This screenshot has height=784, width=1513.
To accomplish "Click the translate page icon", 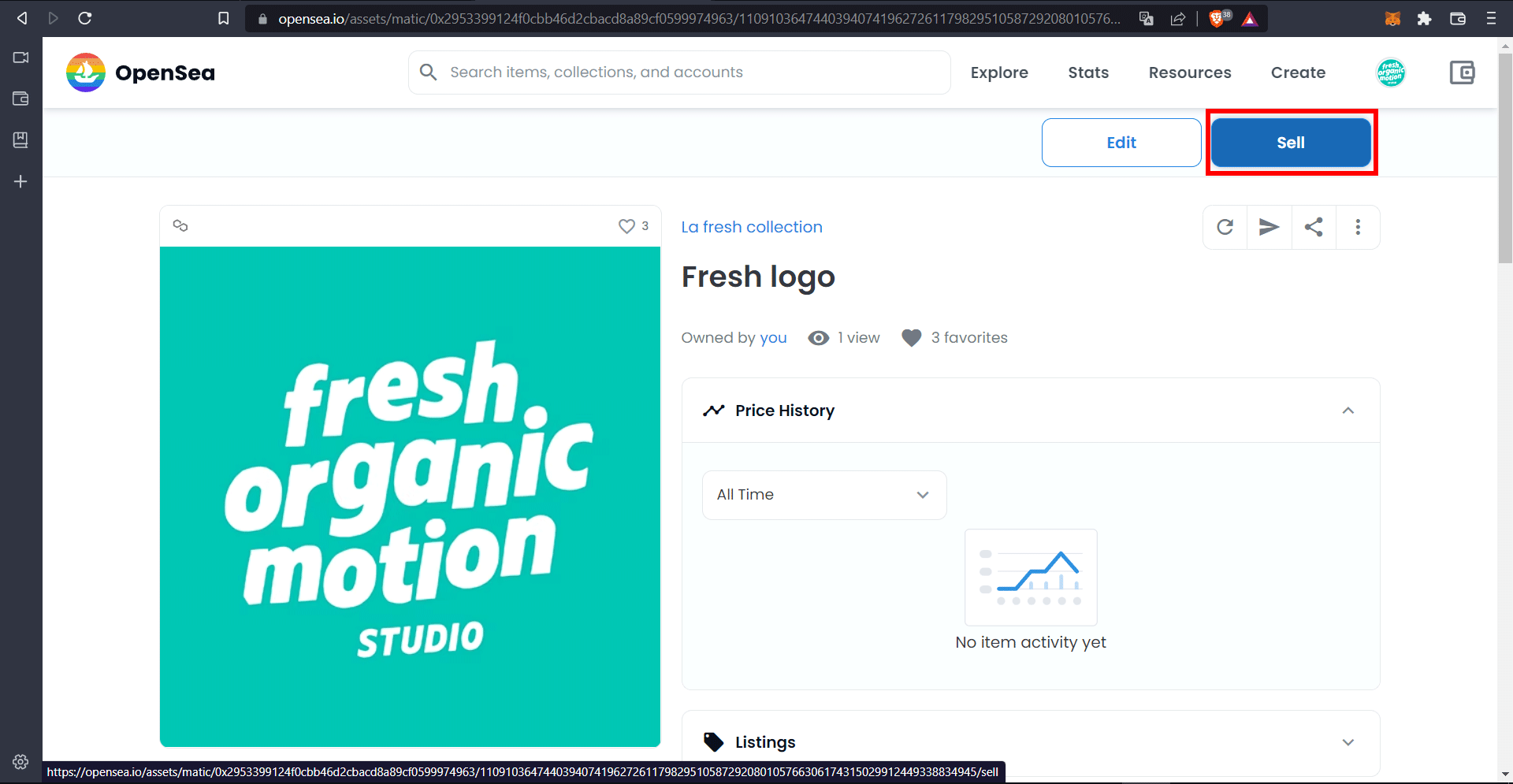I will (1147, 18).
